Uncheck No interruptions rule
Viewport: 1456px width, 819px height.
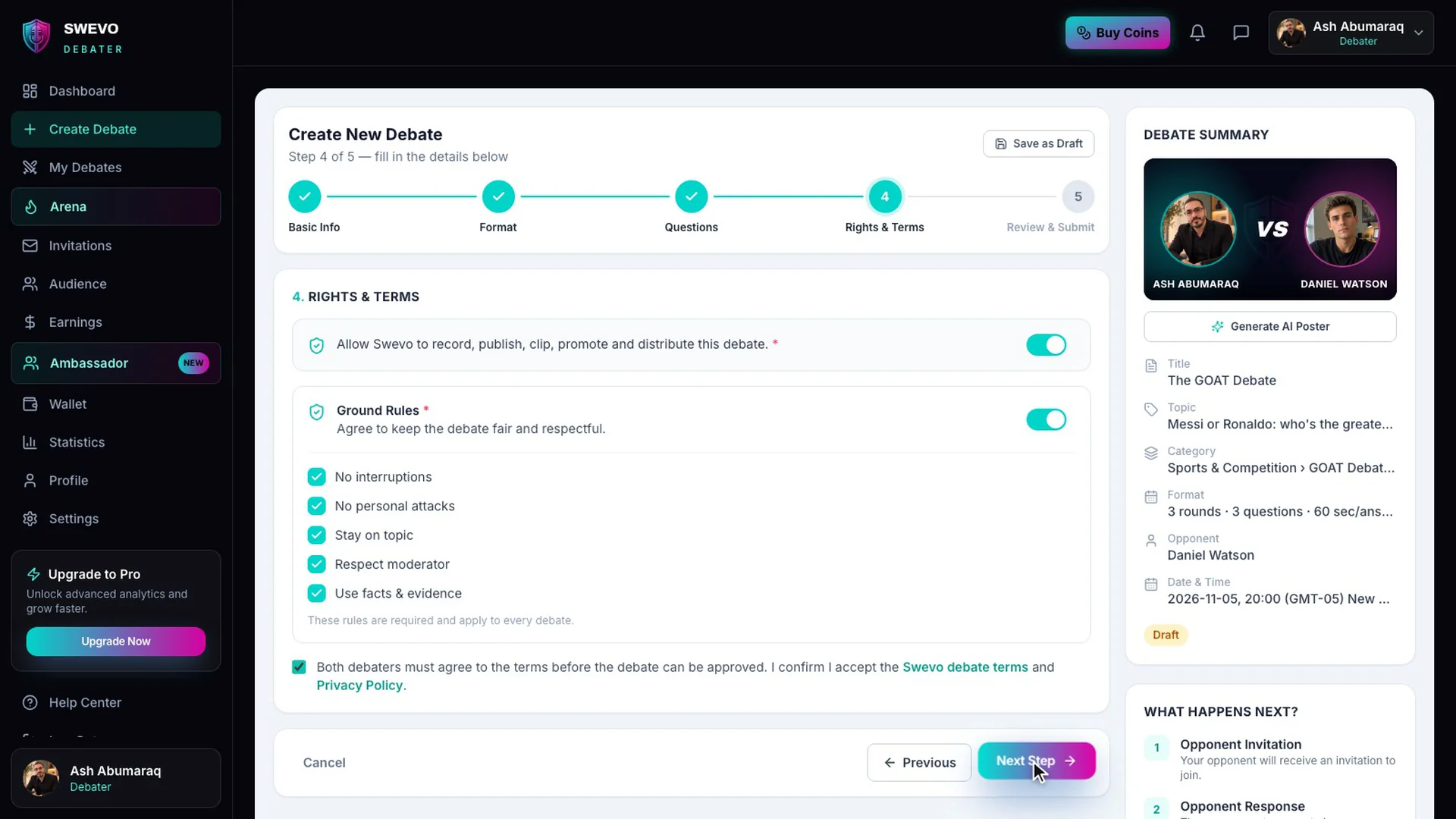coord(316,477)
